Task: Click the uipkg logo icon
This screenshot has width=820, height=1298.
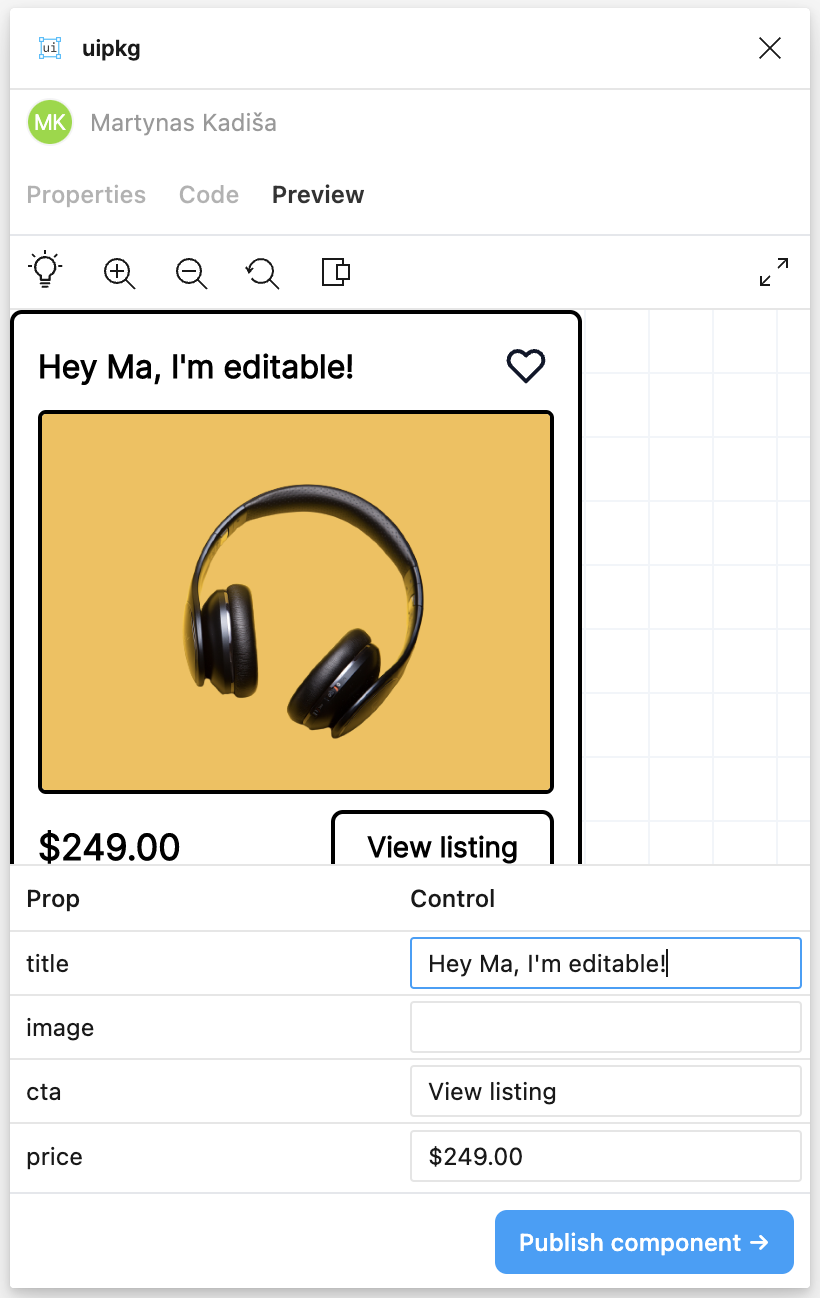Action: (50, 48)
